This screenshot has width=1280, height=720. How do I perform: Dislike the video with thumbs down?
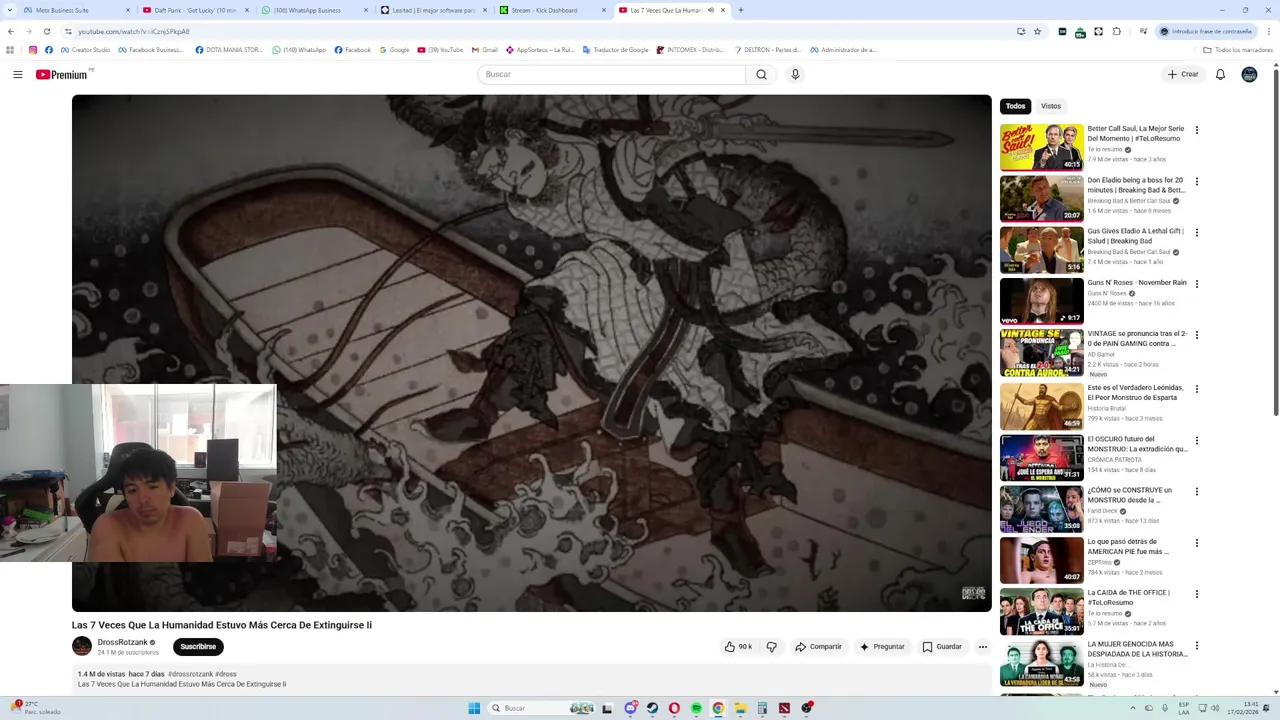point(771,647)
